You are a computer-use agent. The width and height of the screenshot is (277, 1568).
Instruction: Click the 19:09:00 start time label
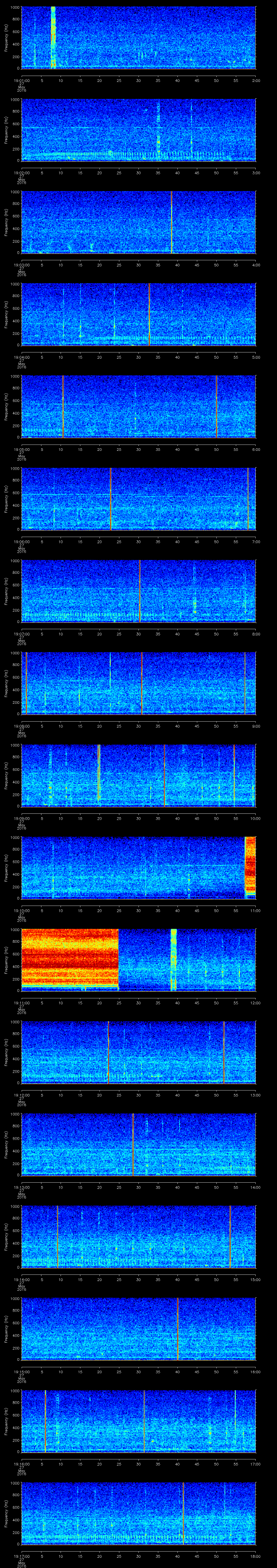coord(21,818)
